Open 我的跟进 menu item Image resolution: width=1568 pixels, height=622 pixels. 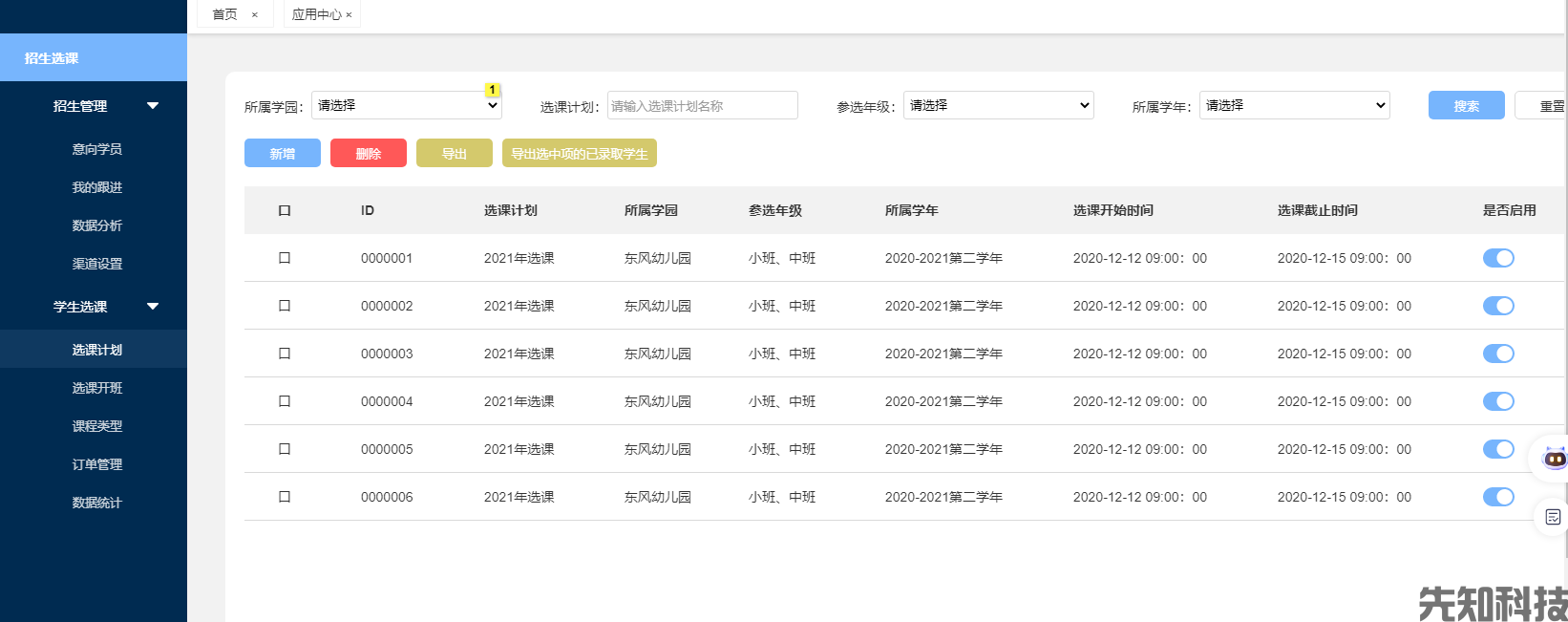[97, 187]
